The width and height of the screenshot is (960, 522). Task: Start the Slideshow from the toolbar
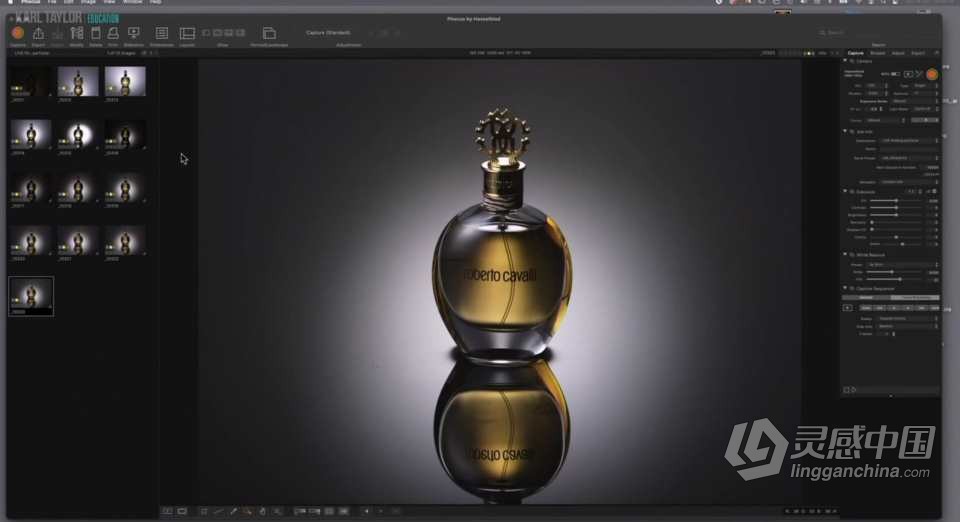(x=133, y=32)
